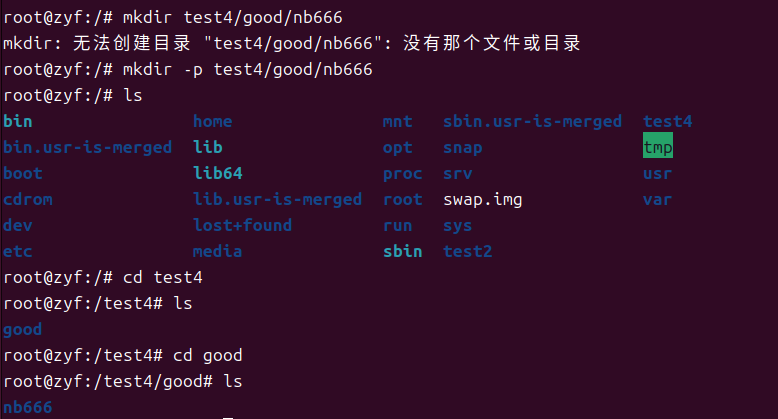Click the test2 directory entry
The height and width of the screenshot is (419, 778).
467,252
